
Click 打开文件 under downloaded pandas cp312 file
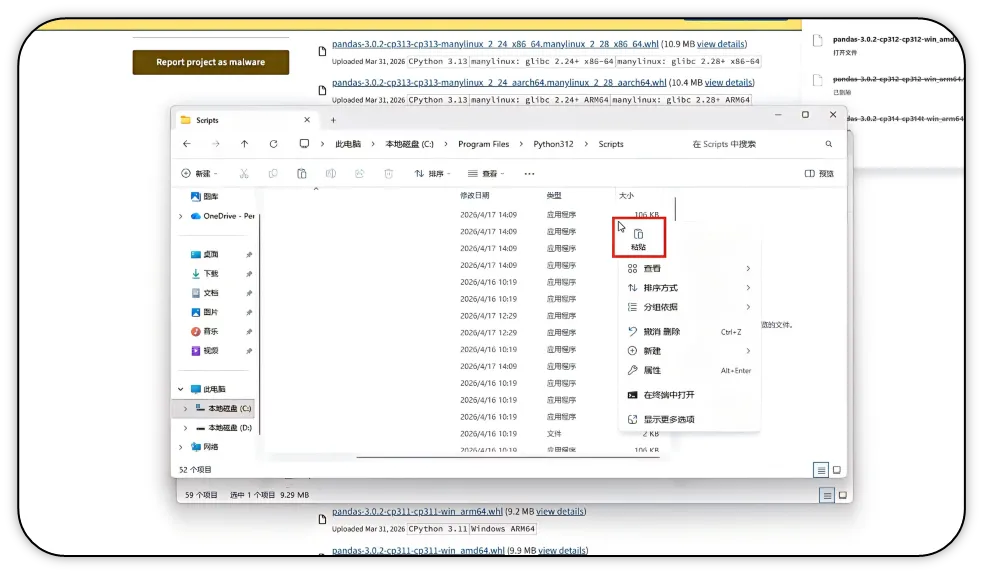click(845, 53)
